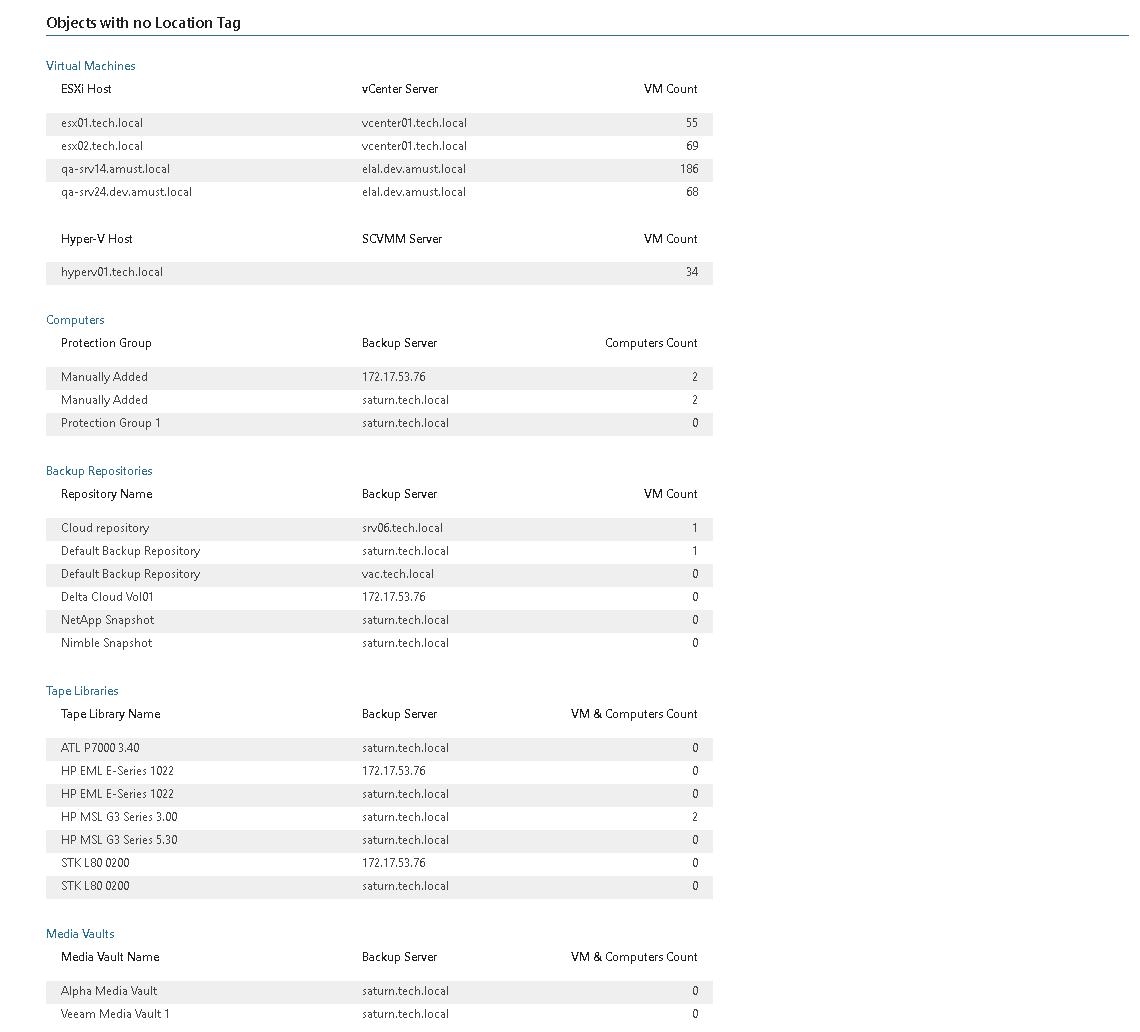Click vac.tech.local backup server cell
Image resolution: width=1140 pixels, height=1032 pixels.
(398, 574)
